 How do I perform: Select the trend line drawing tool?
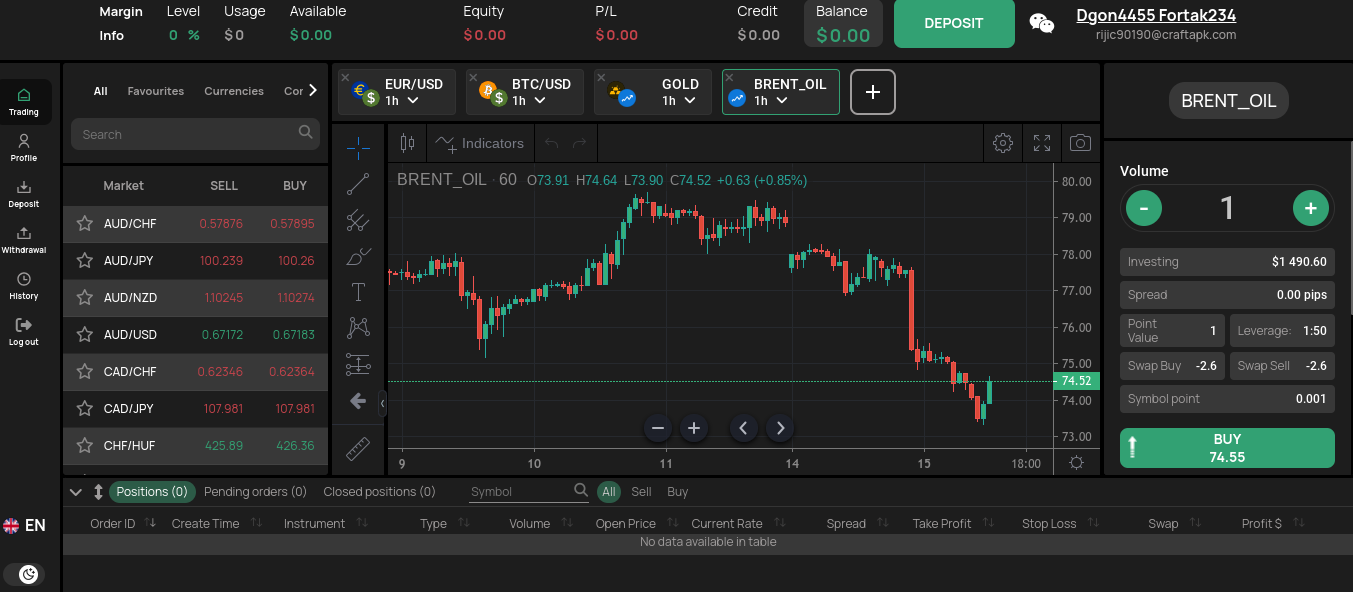[358, 184]
